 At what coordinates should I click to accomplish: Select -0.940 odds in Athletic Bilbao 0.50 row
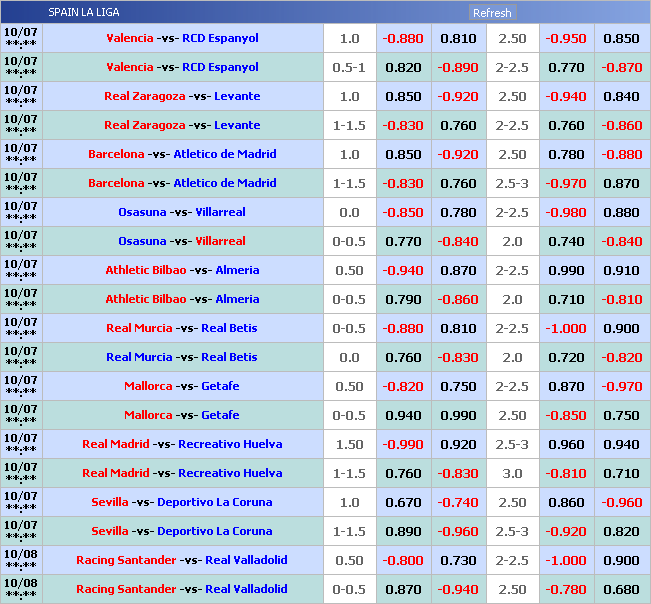point(403,270)
